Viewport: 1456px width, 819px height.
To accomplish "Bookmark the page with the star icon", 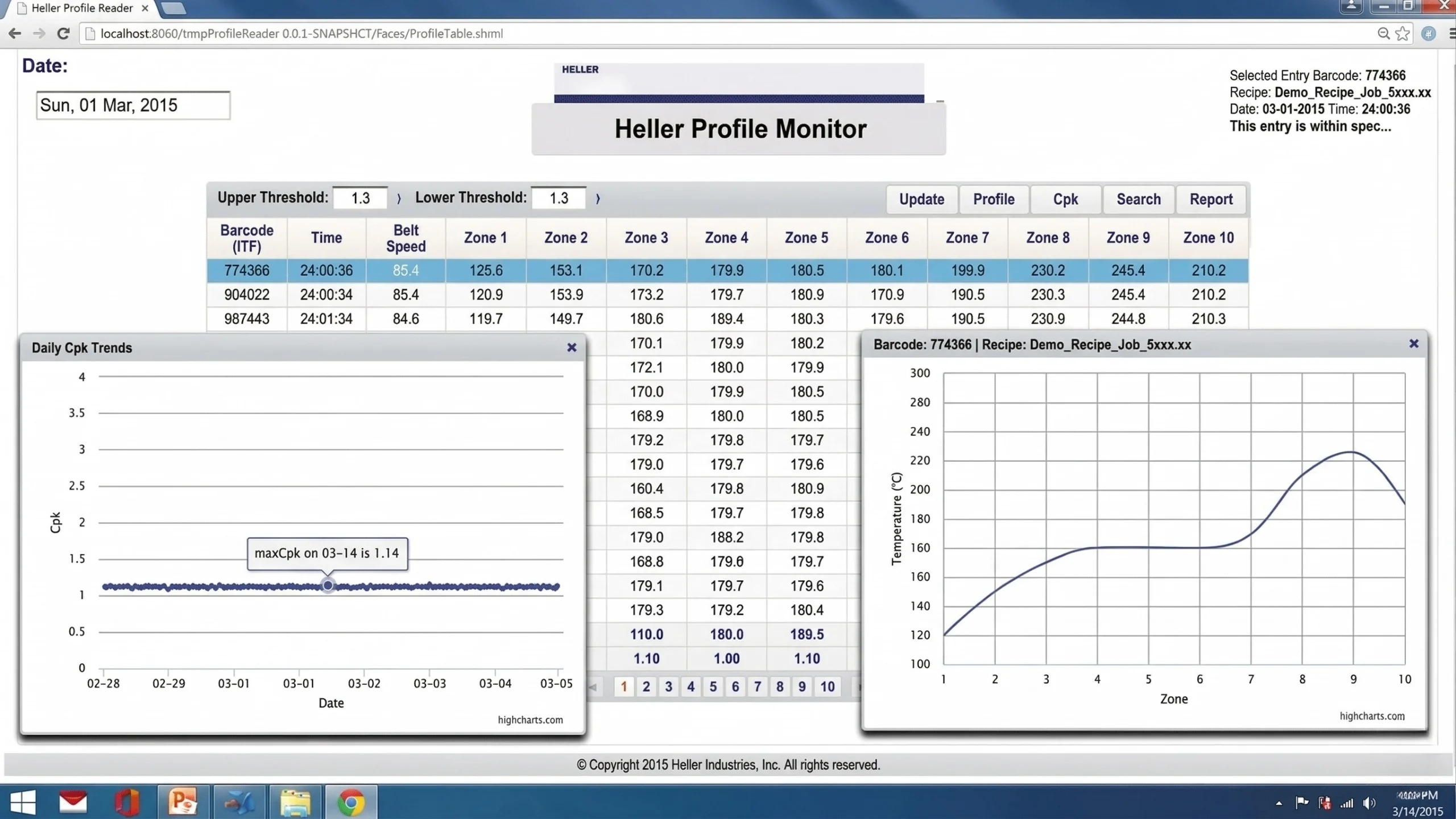I will 1403,34.
